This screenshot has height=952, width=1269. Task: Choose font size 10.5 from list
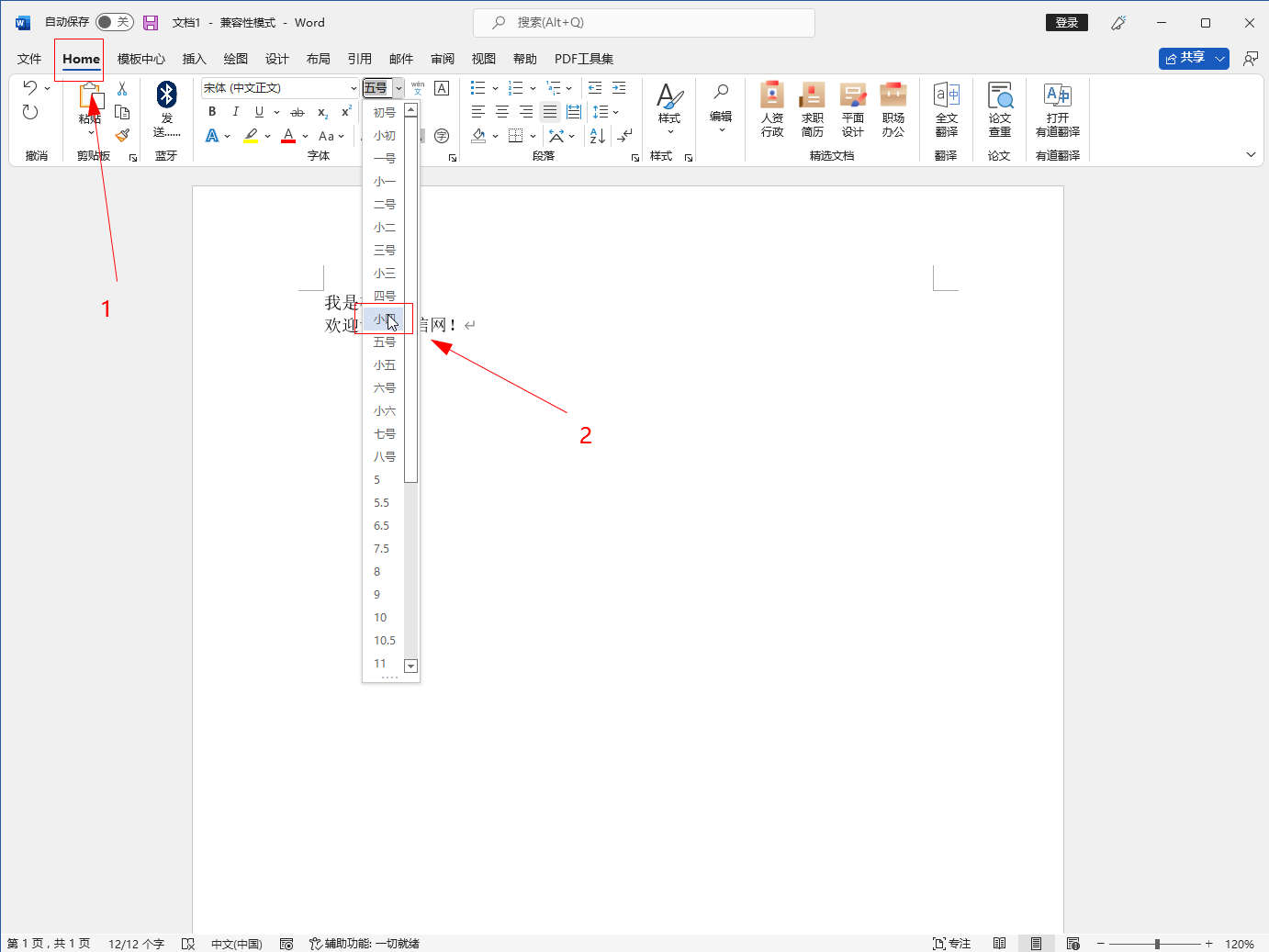point(385,641)
